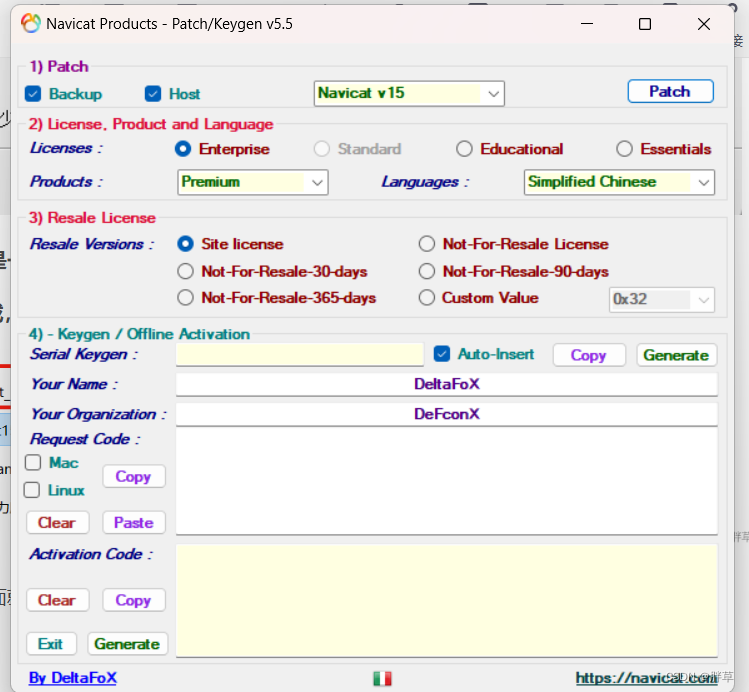Click the Navicat app icon in title bar
Screen dimensions: 749x692
(31, 23)
